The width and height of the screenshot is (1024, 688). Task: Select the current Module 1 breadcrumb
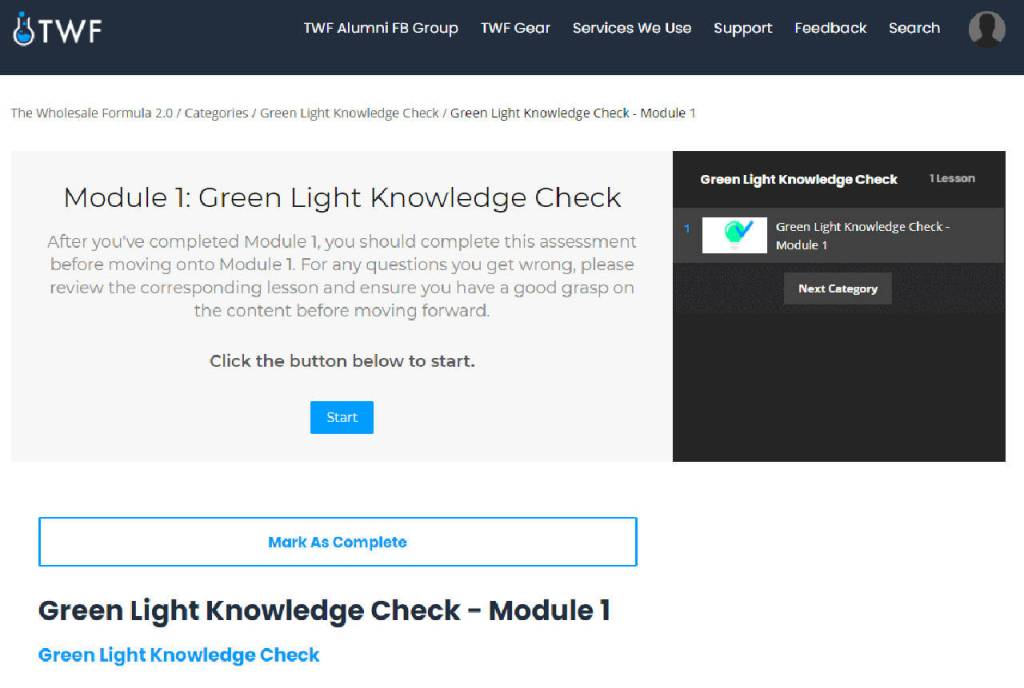[x=572, y=113]
